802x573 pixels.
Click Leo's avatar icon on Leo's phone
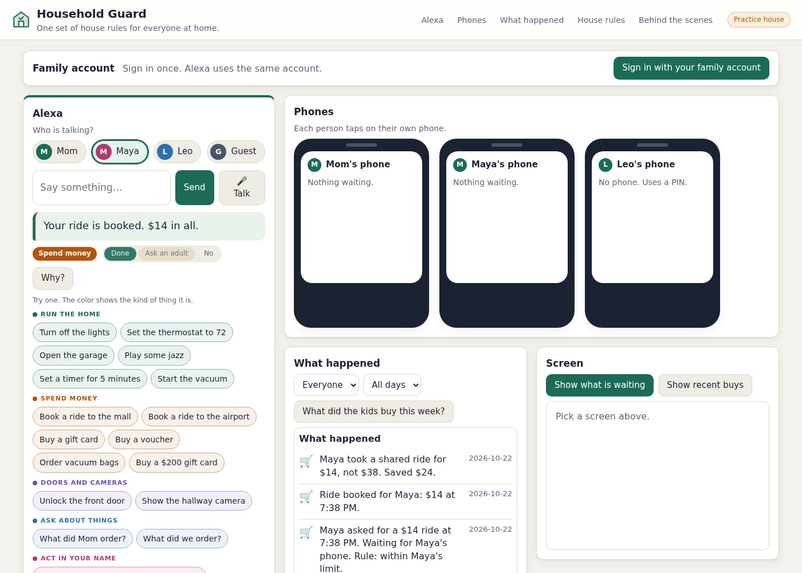pyautogui.click(x=605, y=164)
